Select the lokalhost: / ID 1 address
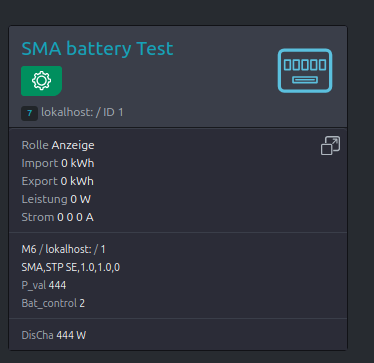 pos(82,112)
